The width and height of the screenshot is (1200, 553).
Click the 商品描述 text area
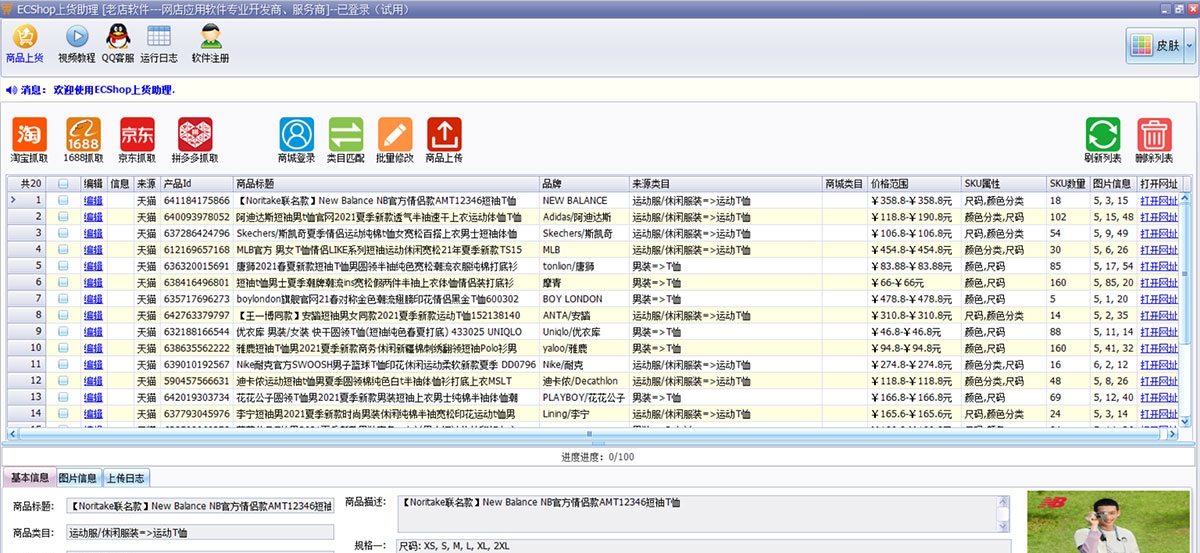[703, 514]
